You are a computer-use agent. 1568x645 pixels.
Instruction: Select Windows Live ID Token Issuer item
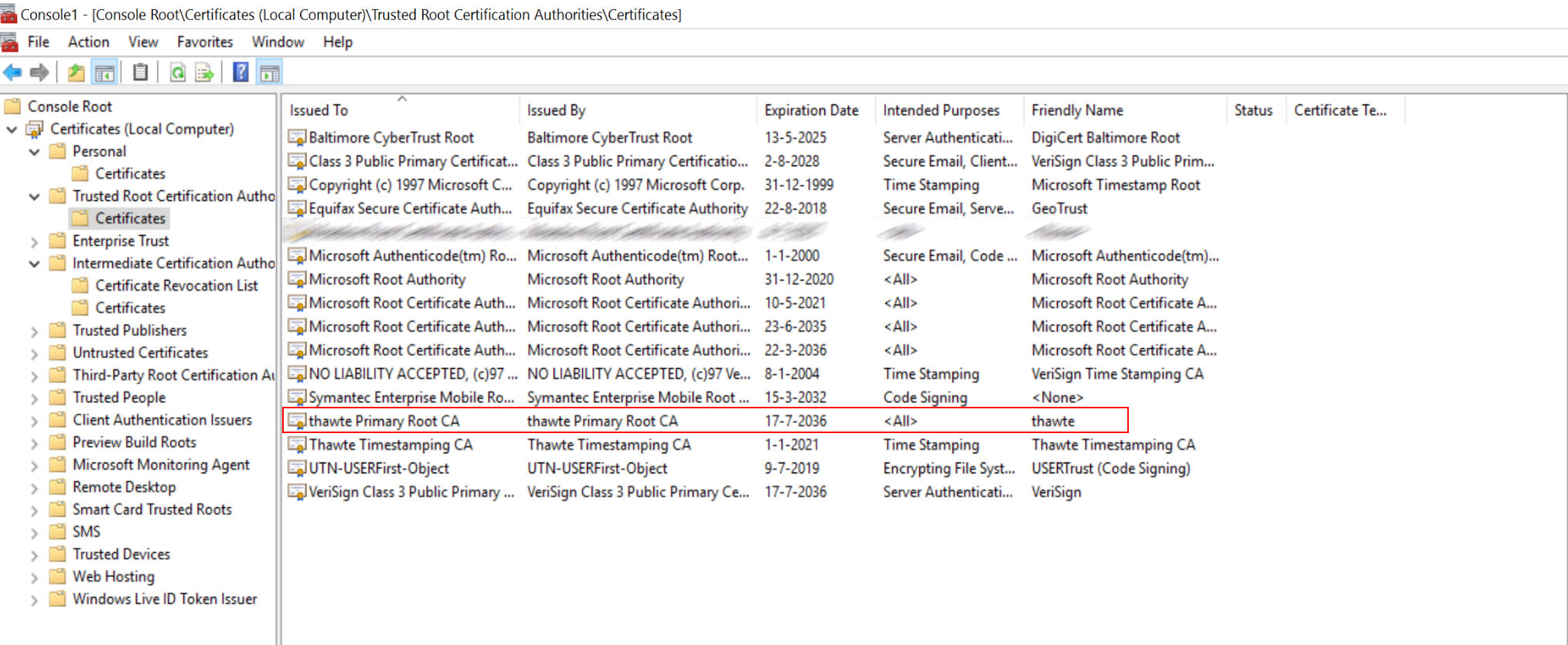pos(164,599)
